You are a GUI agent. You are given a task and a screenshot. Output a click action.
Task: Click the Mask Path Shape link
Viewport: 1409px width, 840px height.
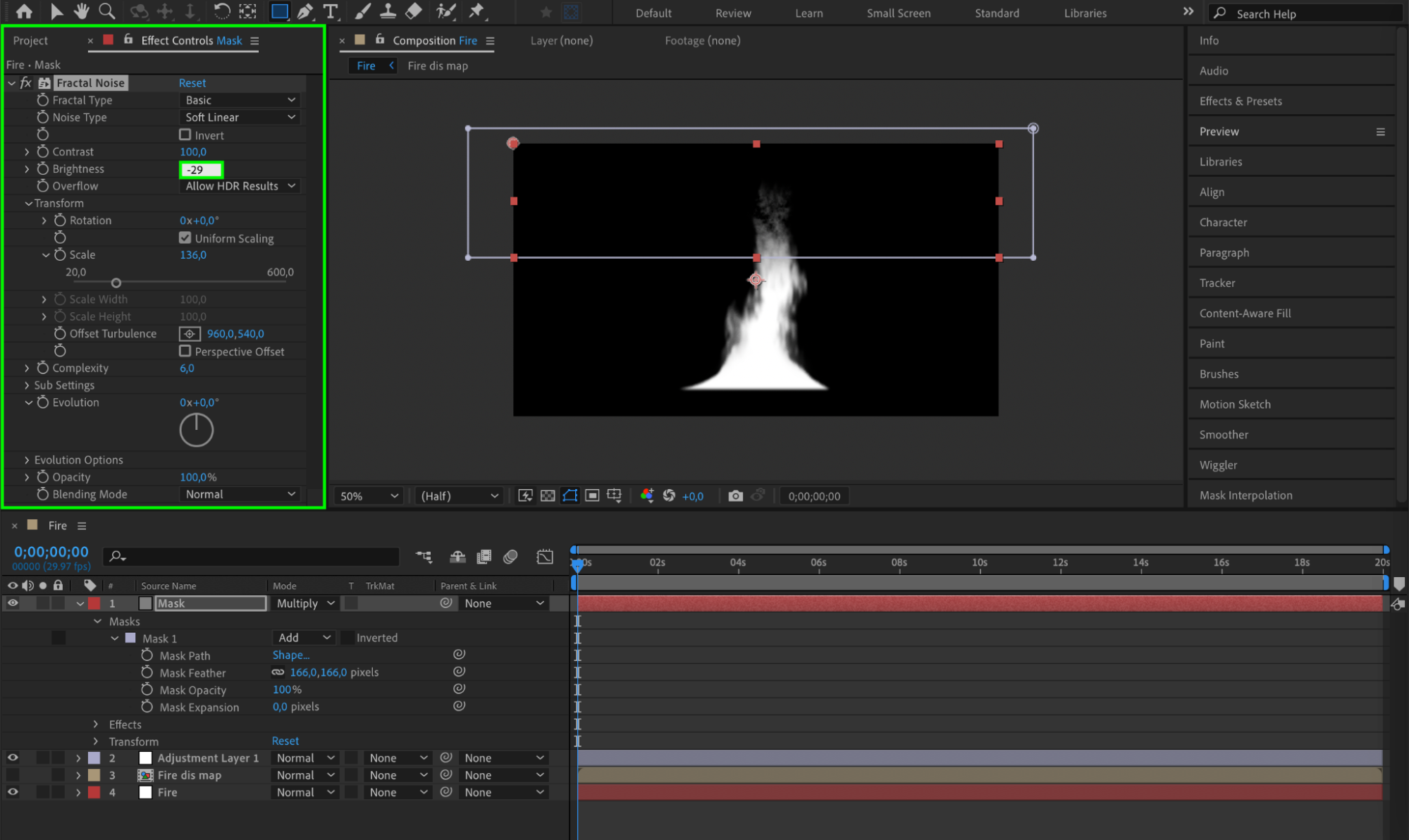[290, 655]
